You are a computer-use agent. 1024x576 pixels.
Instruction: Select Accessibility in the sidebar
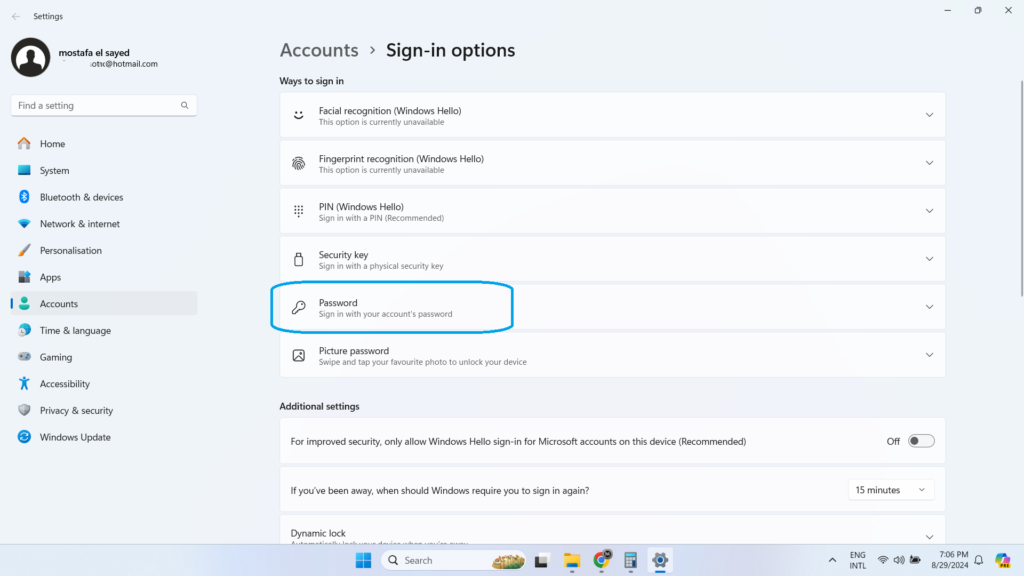65,383
